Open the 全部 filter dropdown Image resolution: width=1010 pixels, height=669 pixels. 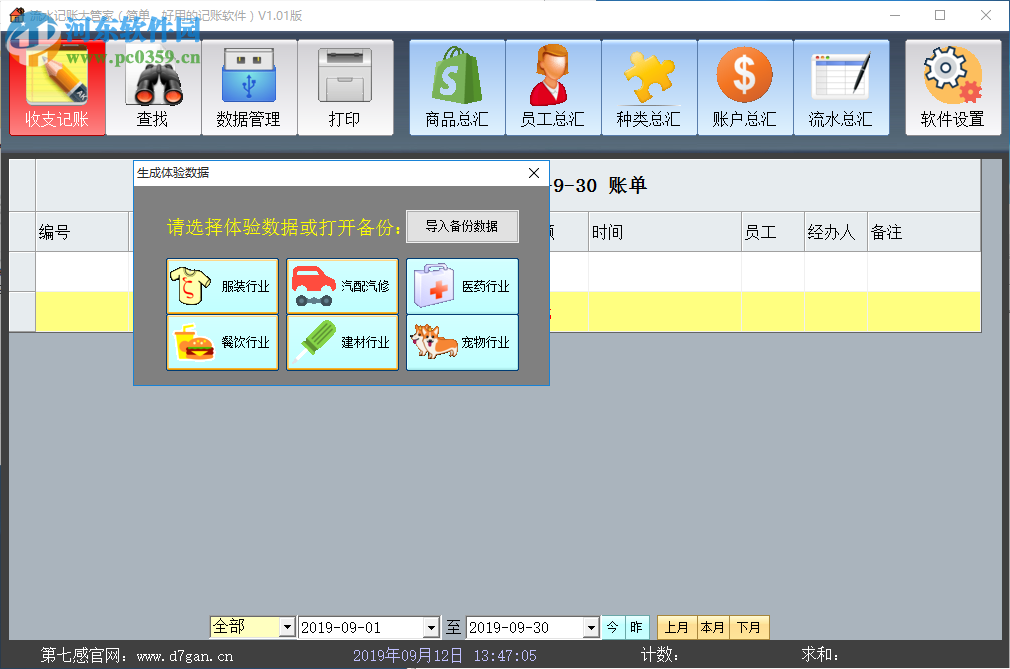coord(288,627)
